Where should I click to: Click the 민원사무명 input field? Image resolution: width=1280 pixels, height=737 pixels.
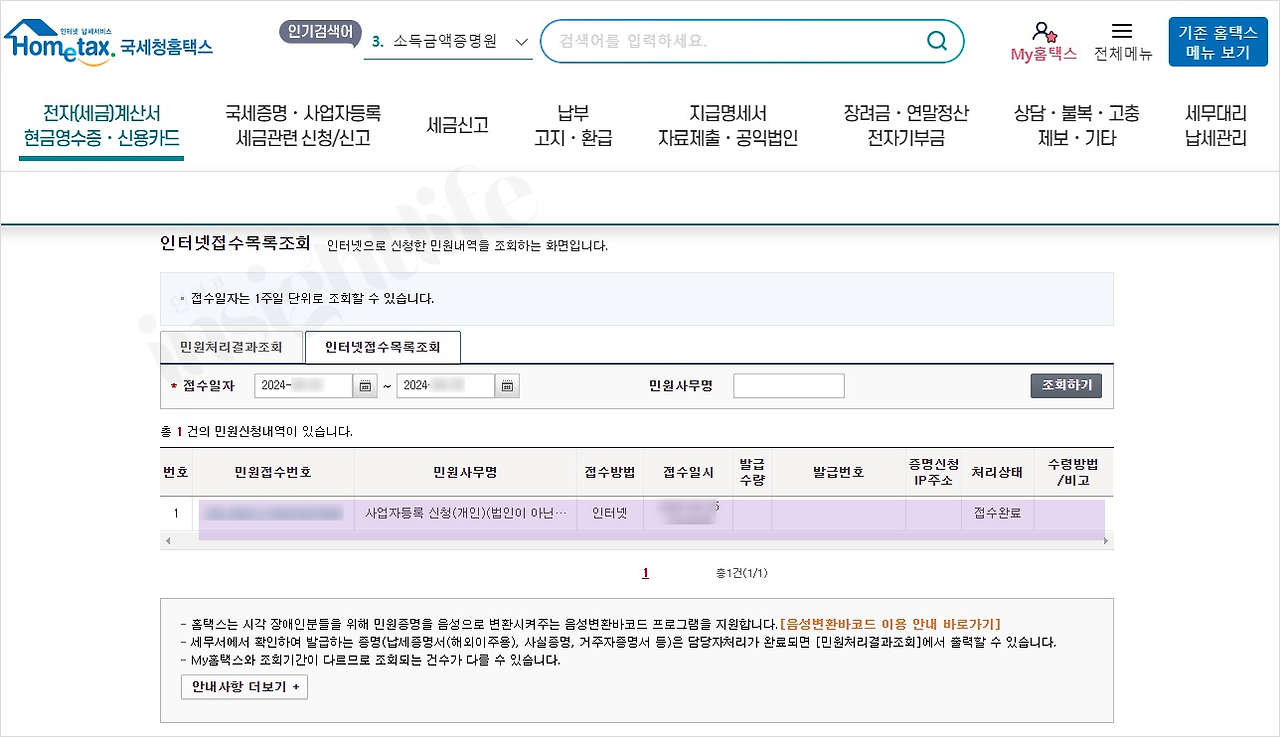coord(789,386)
